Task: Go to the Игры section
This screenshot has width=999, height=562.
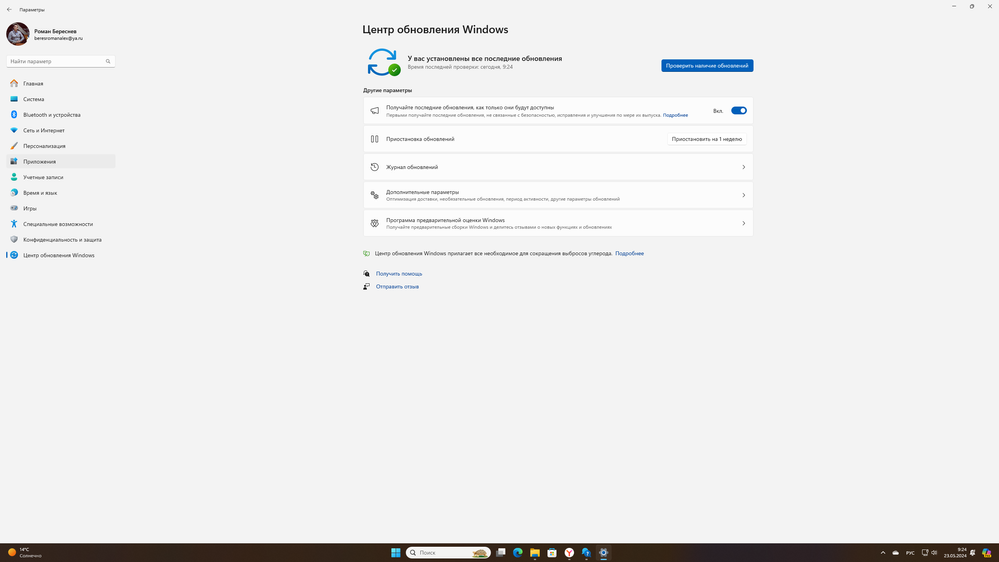Action: pyautogui.click(x=61, y=208)
